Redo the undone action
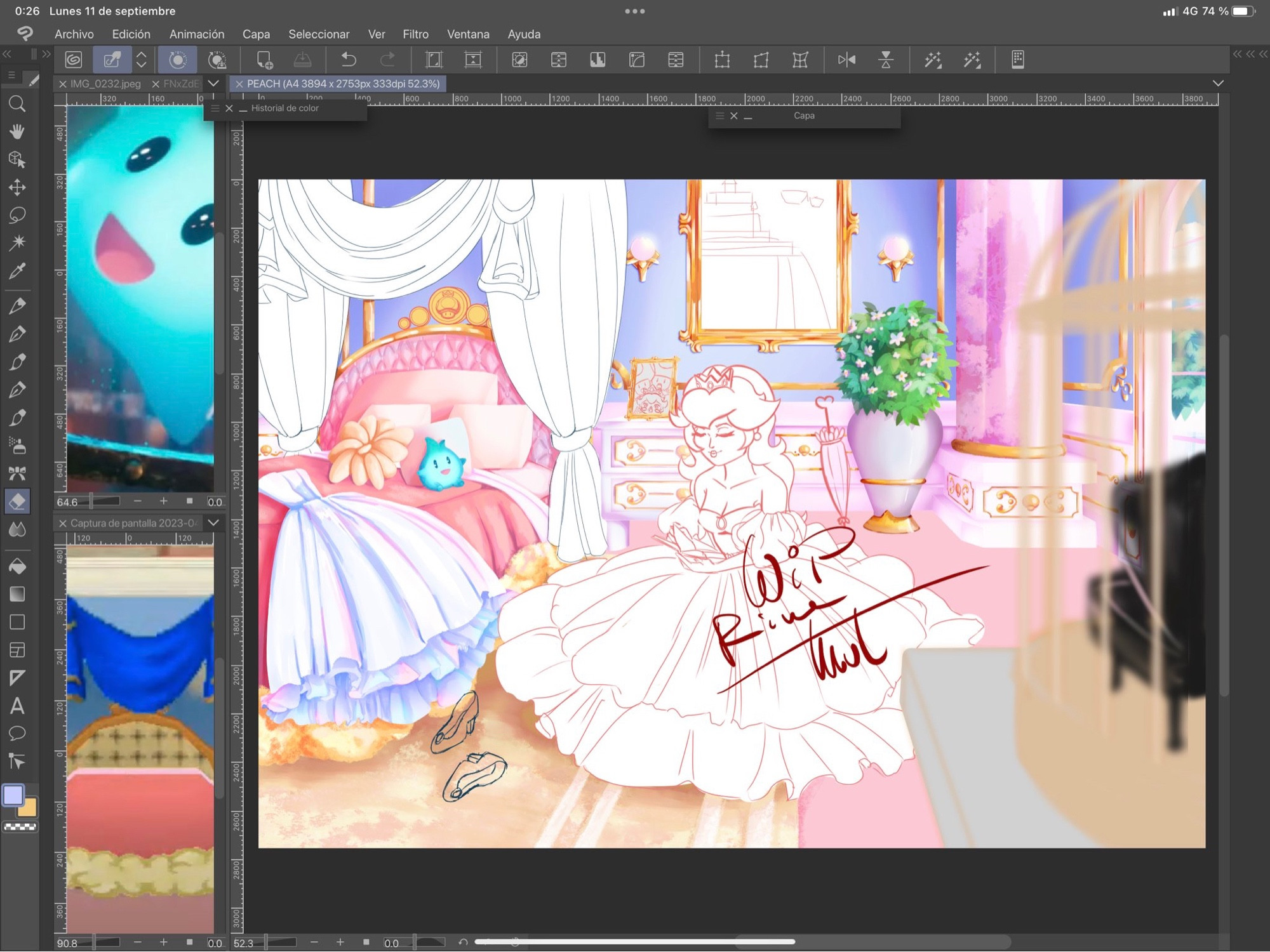1270x952 pixels. (x=387, y=60)
